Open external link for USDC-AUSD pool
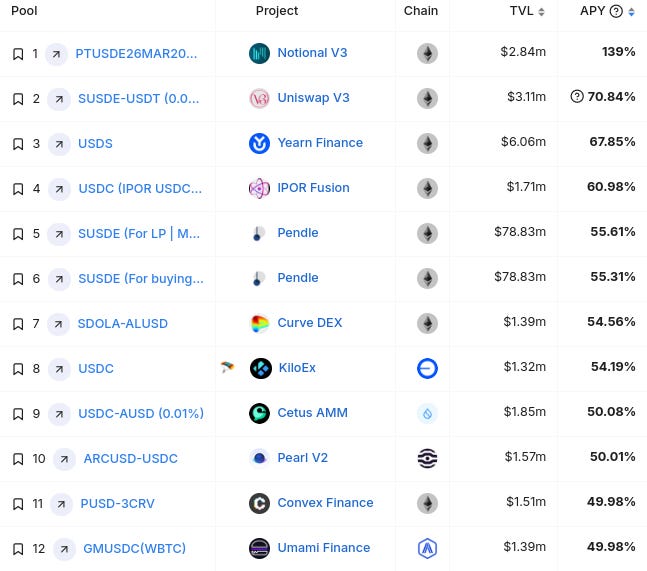The image size is (647, 571). coord(59,414)
